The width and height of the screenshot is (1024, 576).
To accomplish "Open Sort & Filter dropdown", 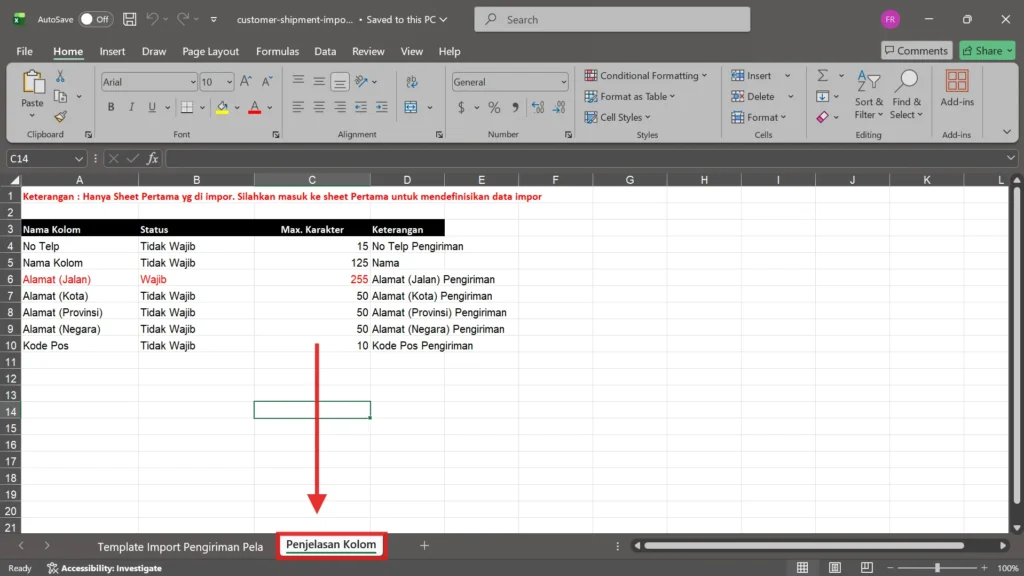I will pos(868,95).
